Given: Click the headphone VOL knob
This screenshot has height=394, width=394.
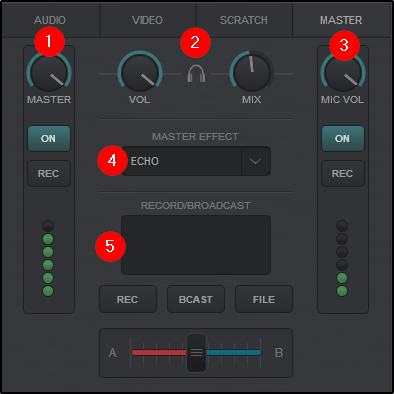Looking at the screenshot, I should pos(140,72).
